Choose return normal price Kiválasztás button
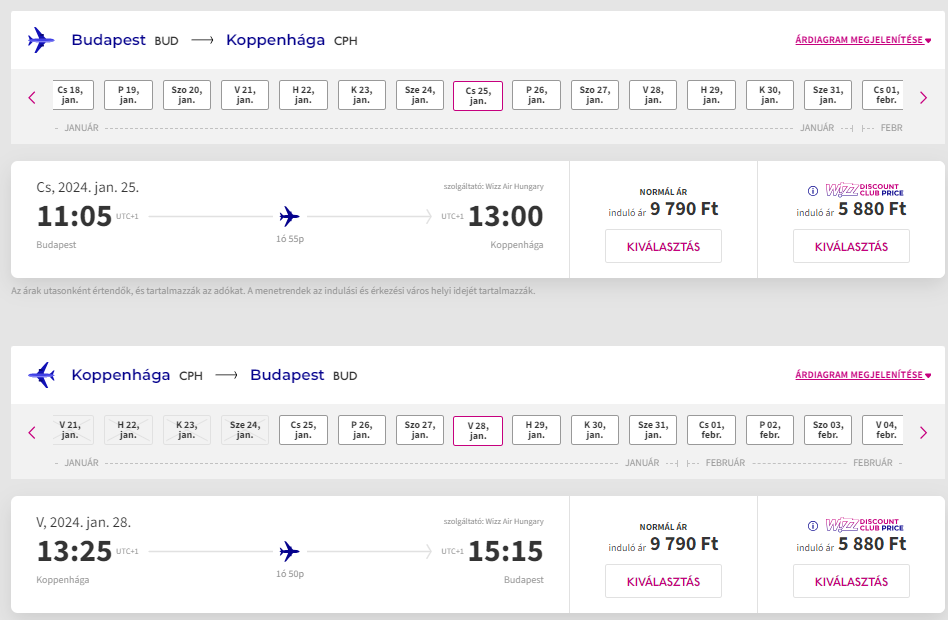Screen dimensions: 948x620 coord(663,581)
